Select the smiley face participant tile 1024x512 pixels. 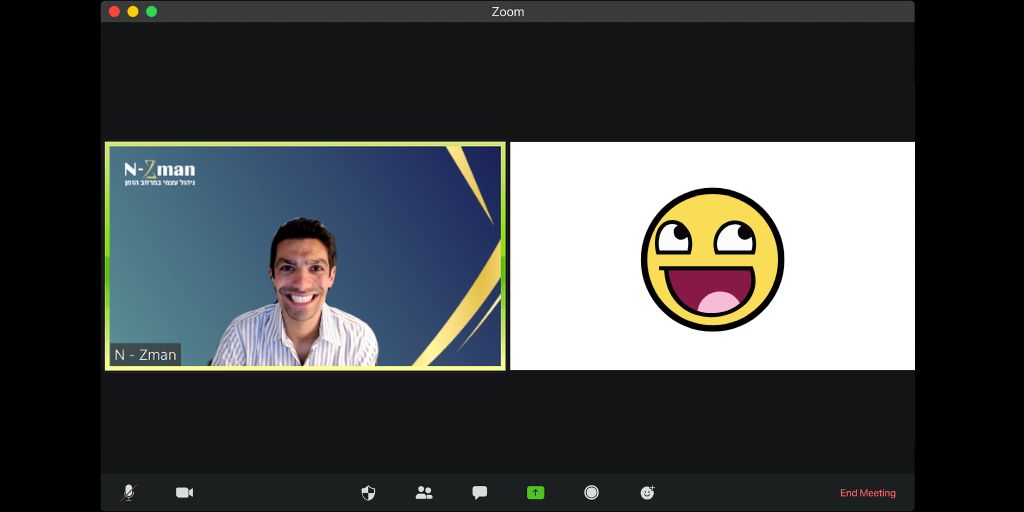tap(712, 256)
